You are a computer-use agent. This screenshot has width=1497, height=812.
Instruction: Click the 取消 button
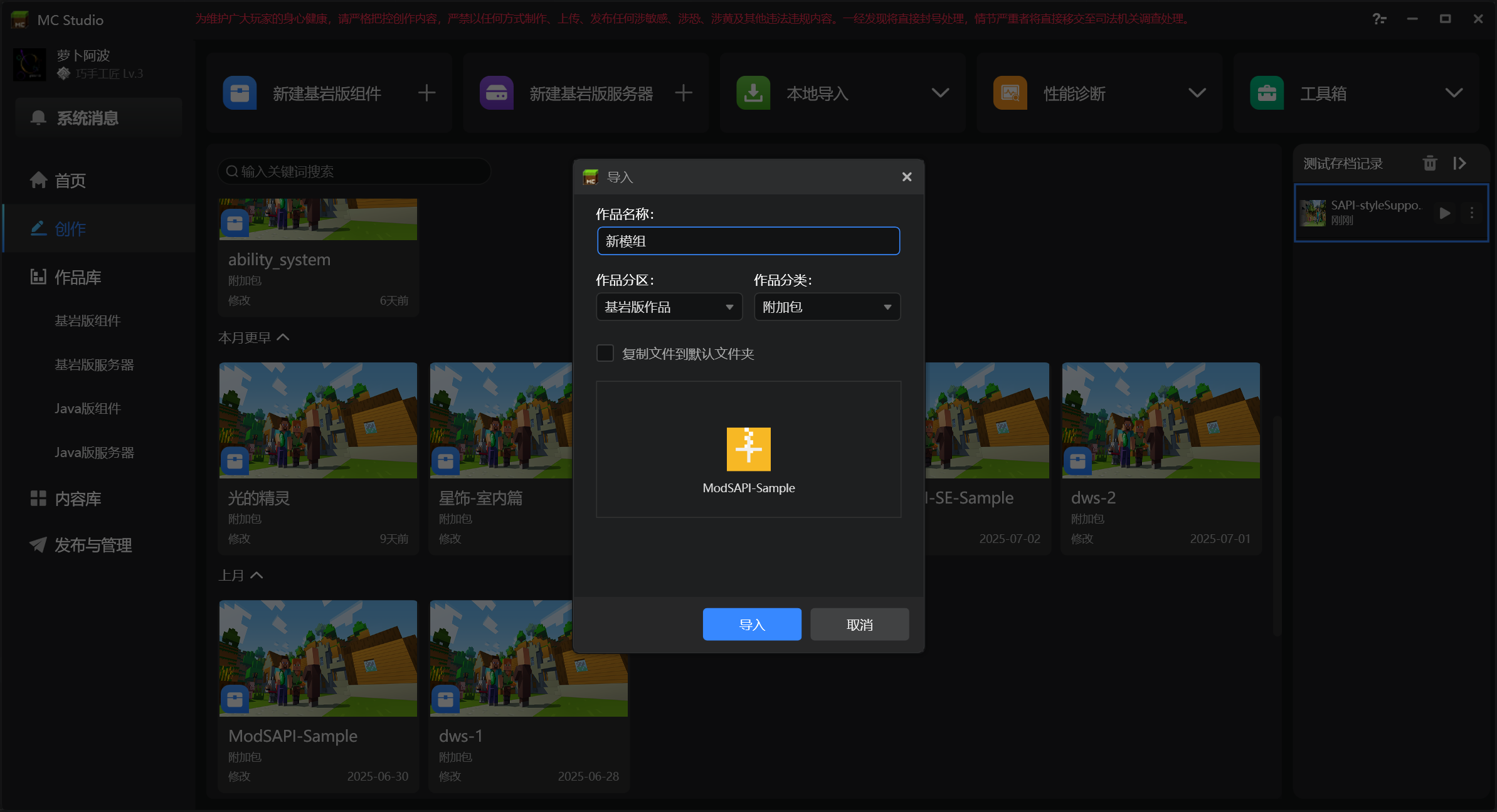859,624
